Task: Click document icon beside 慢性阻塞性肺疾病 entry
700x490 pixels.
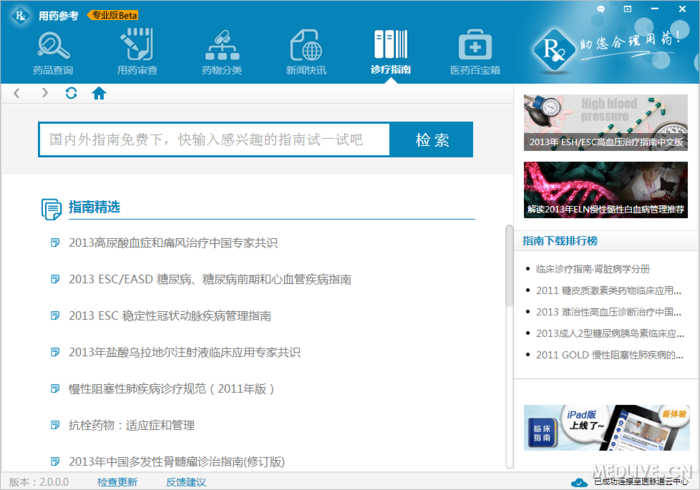Action: click(x=55, y=389)
